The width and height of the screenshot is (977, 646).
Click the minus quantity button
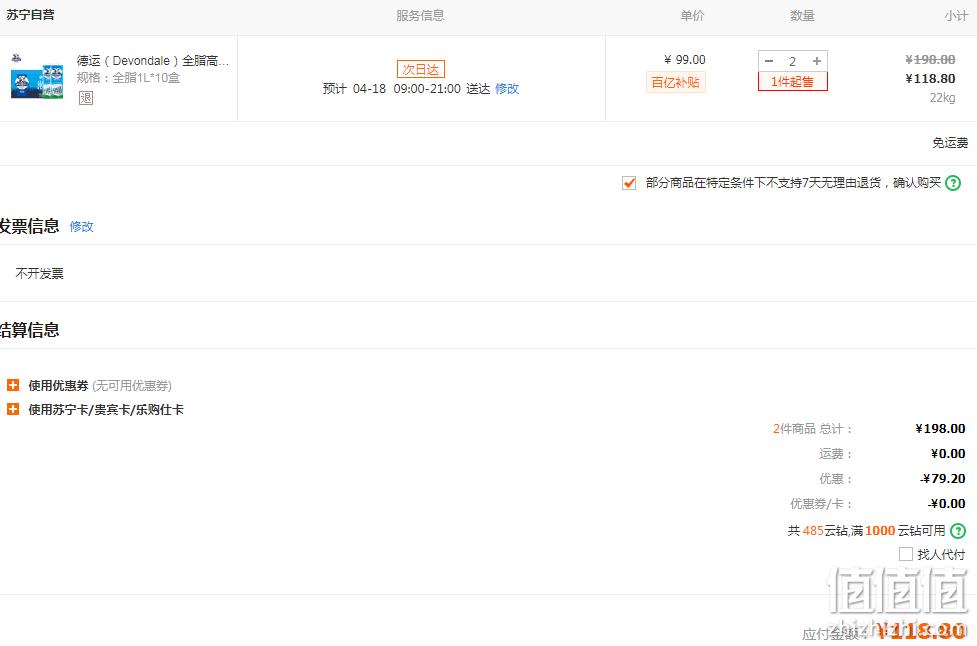pos(769,61)
